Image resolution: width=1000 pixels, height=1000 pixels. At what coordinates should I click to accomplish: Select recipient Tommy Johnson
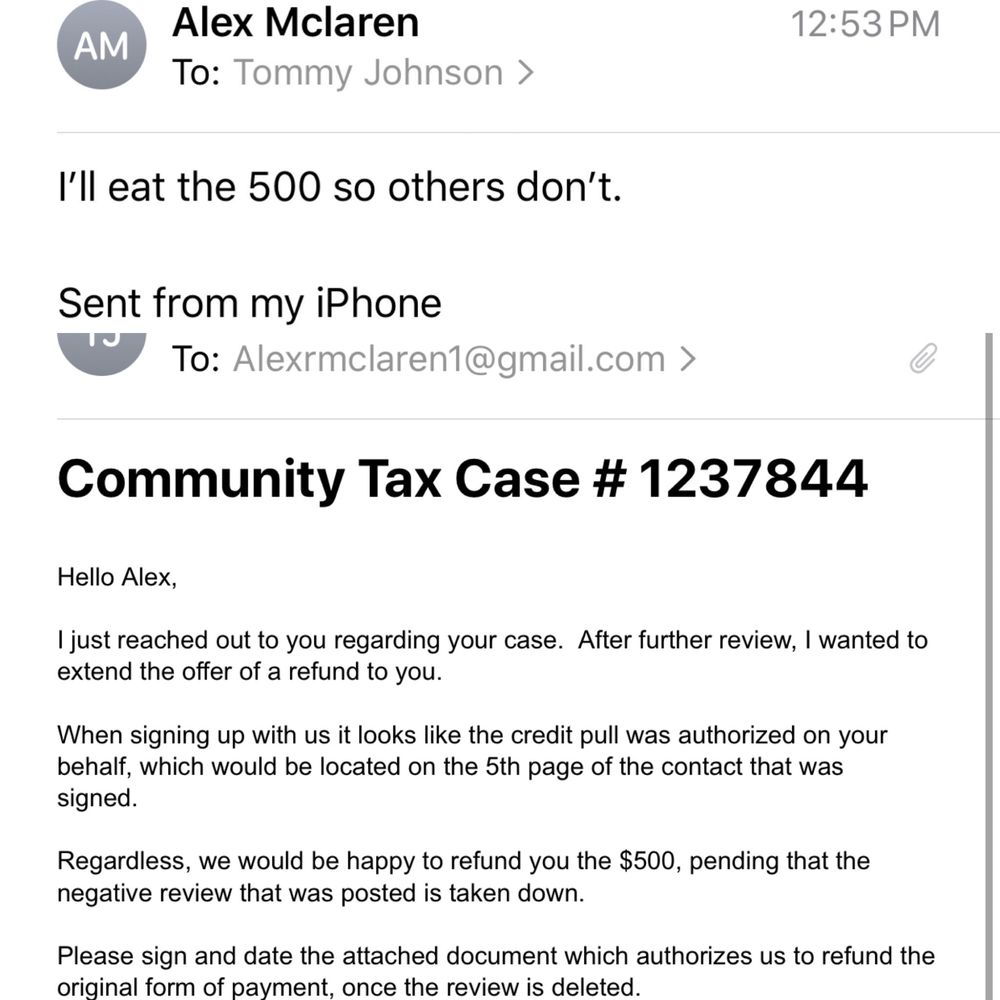pyautogui.click(x=369, y=72)
